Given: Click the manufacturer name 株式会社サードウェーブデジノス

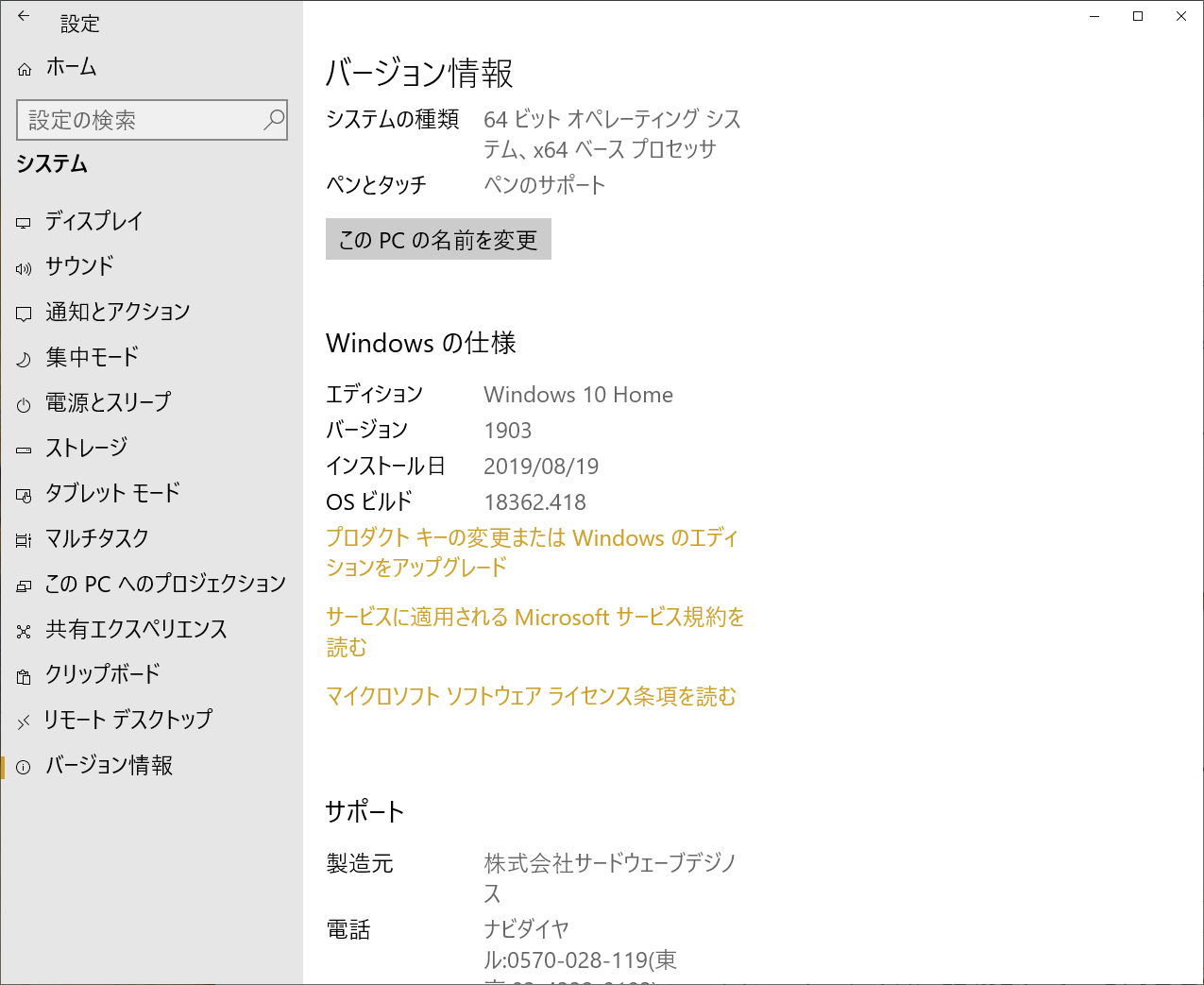Looking at the screenshot, I should click(x=610, y=878).
